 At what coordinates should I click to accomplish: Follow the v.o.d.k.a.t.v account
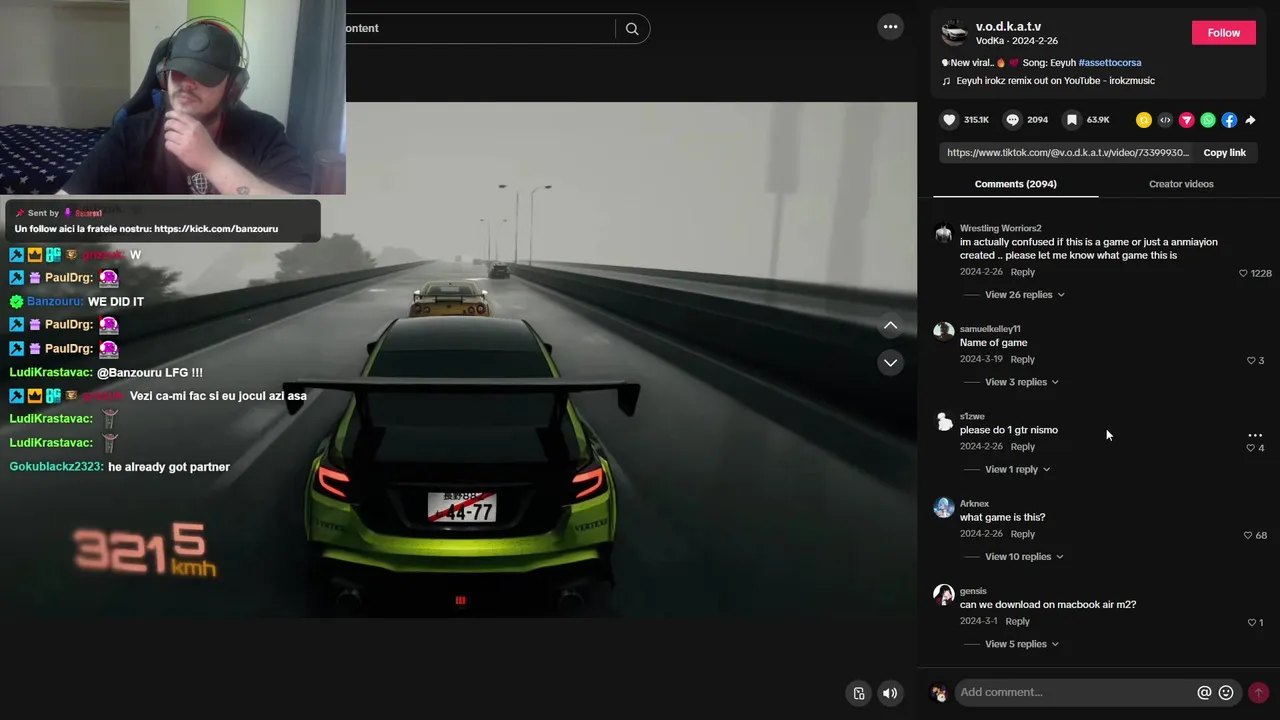click(1223, 33)
